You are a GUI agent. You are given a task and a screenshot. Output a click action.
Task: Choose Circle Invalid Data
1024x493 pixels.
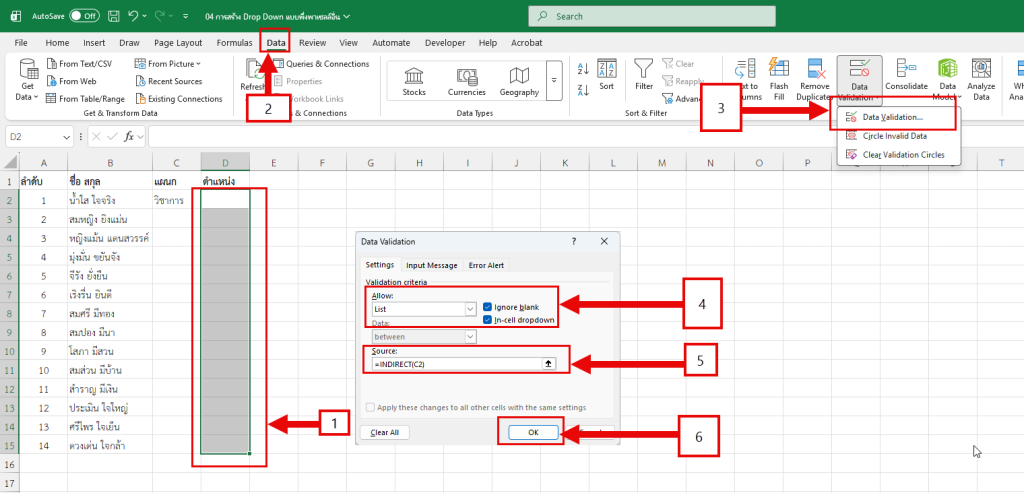(899, 136)
